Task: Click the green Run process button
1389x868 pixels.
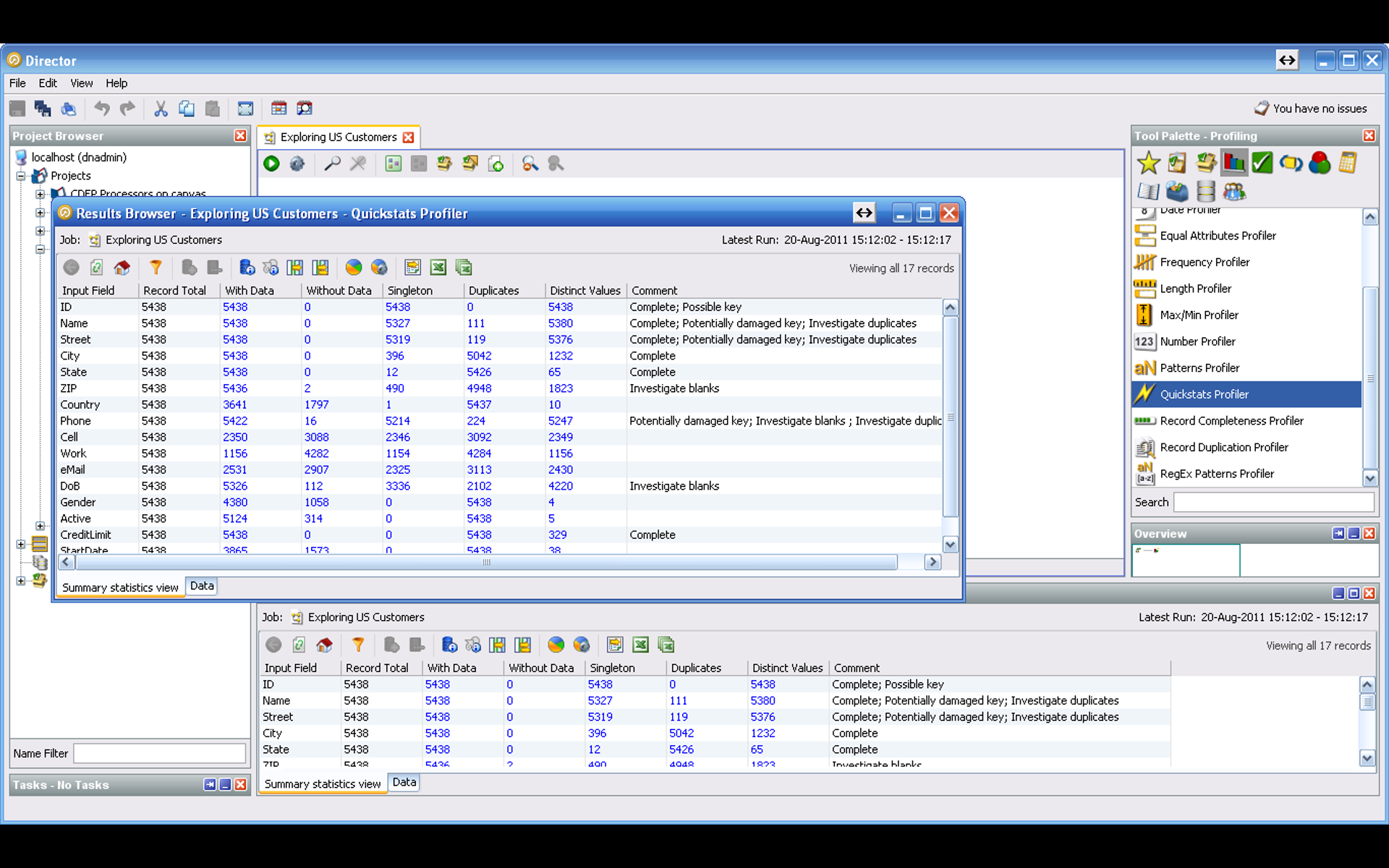Action: 271,164
